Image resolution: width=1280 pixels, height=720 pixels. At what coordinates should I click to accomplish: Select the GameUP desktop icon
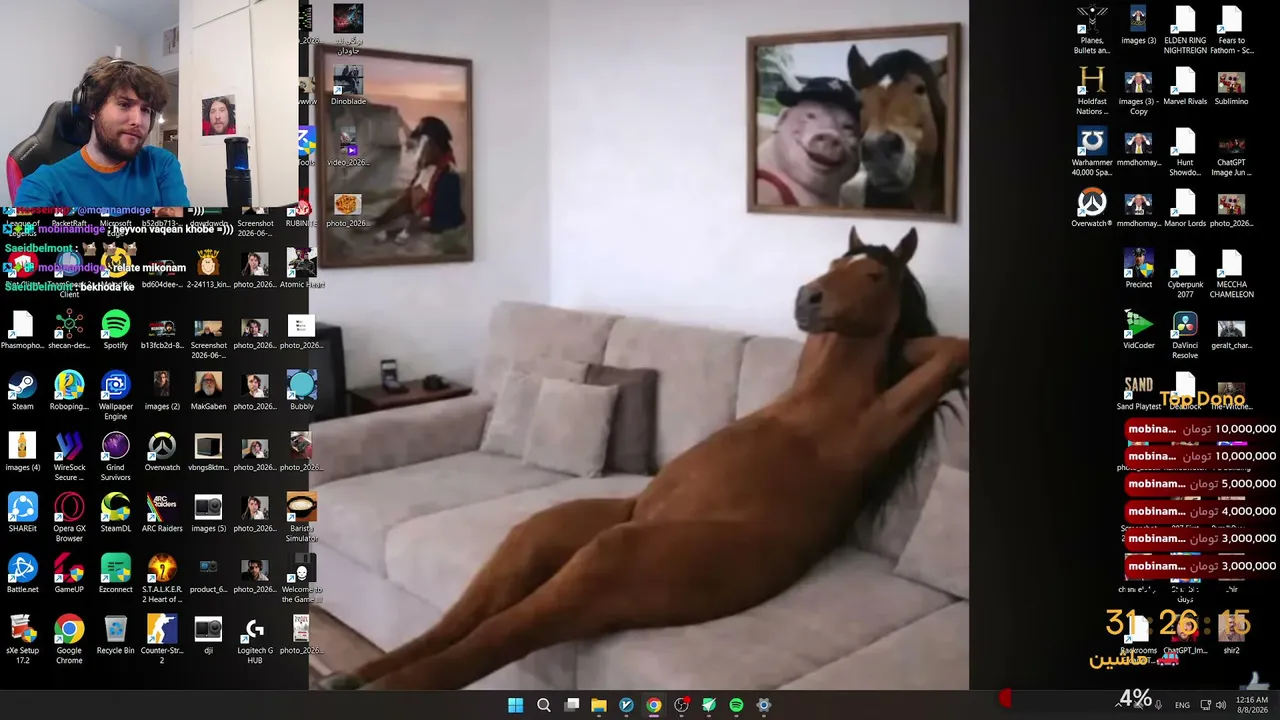point(69,575)
